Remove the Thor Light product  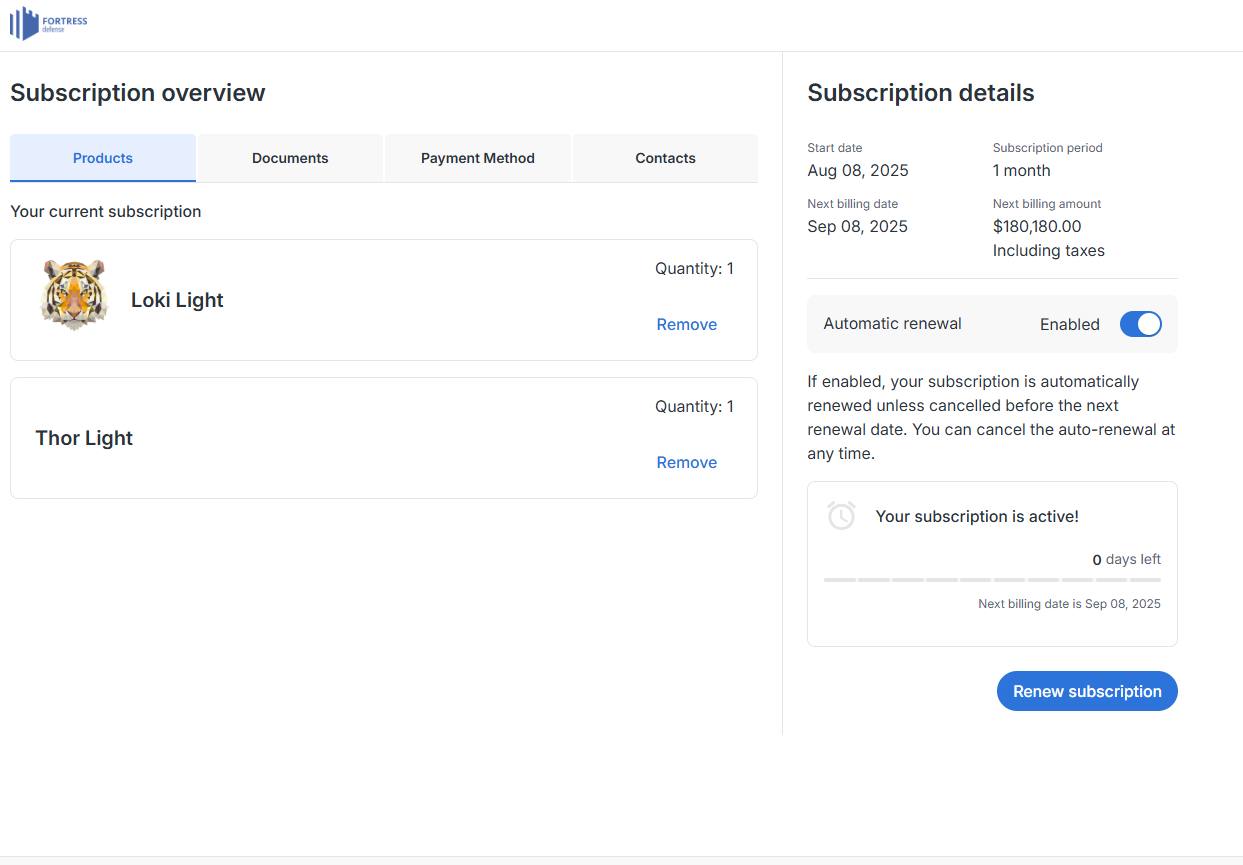686,462
